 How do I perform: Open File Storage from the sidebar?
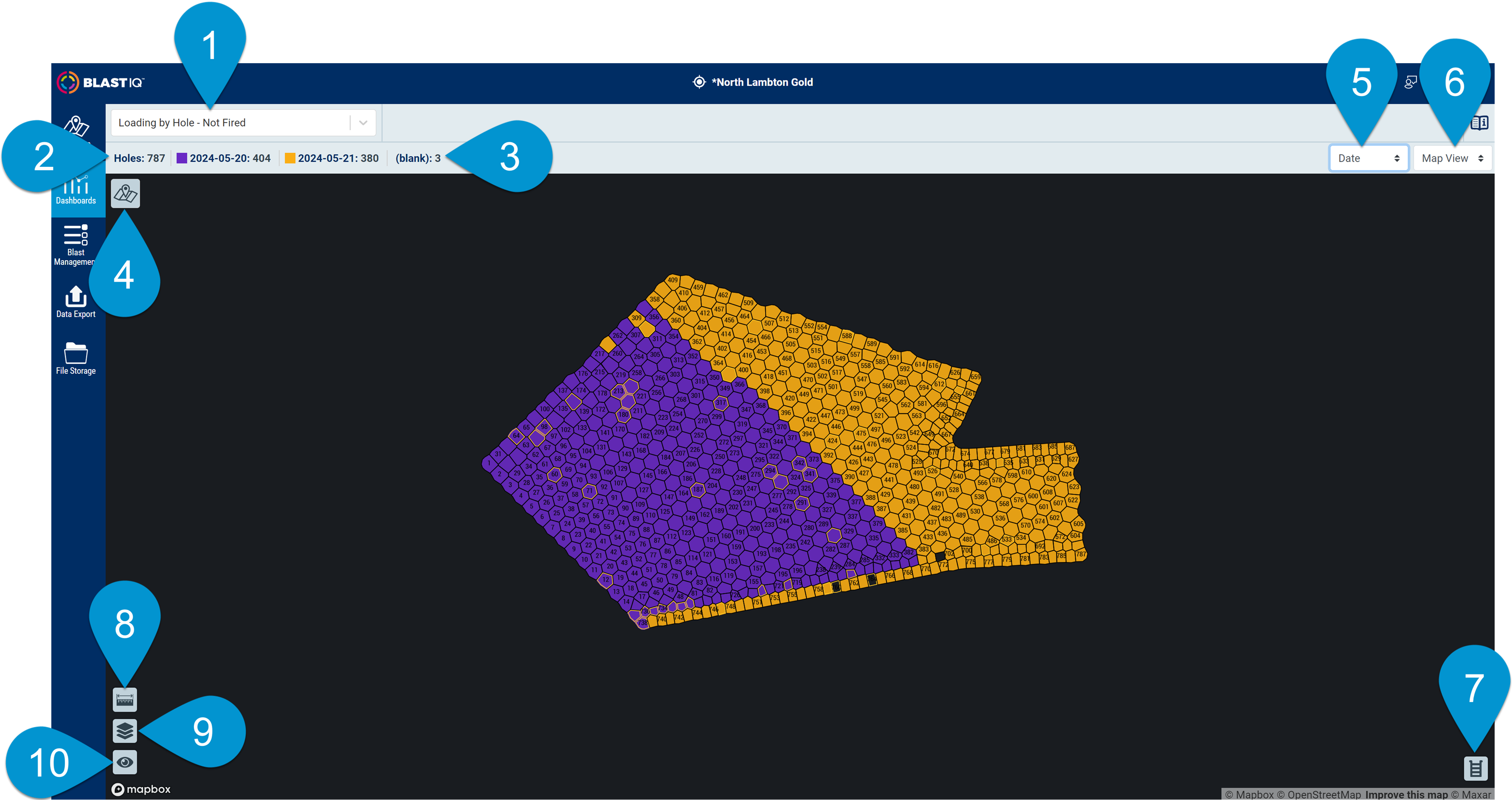(76, 358)
